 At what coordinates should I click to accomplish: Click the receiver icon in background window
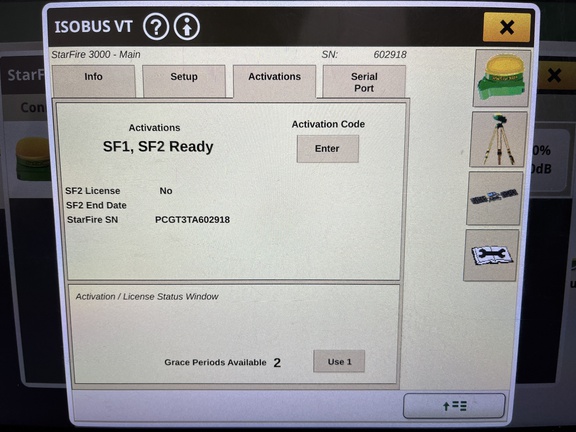[x=33, y=159]
